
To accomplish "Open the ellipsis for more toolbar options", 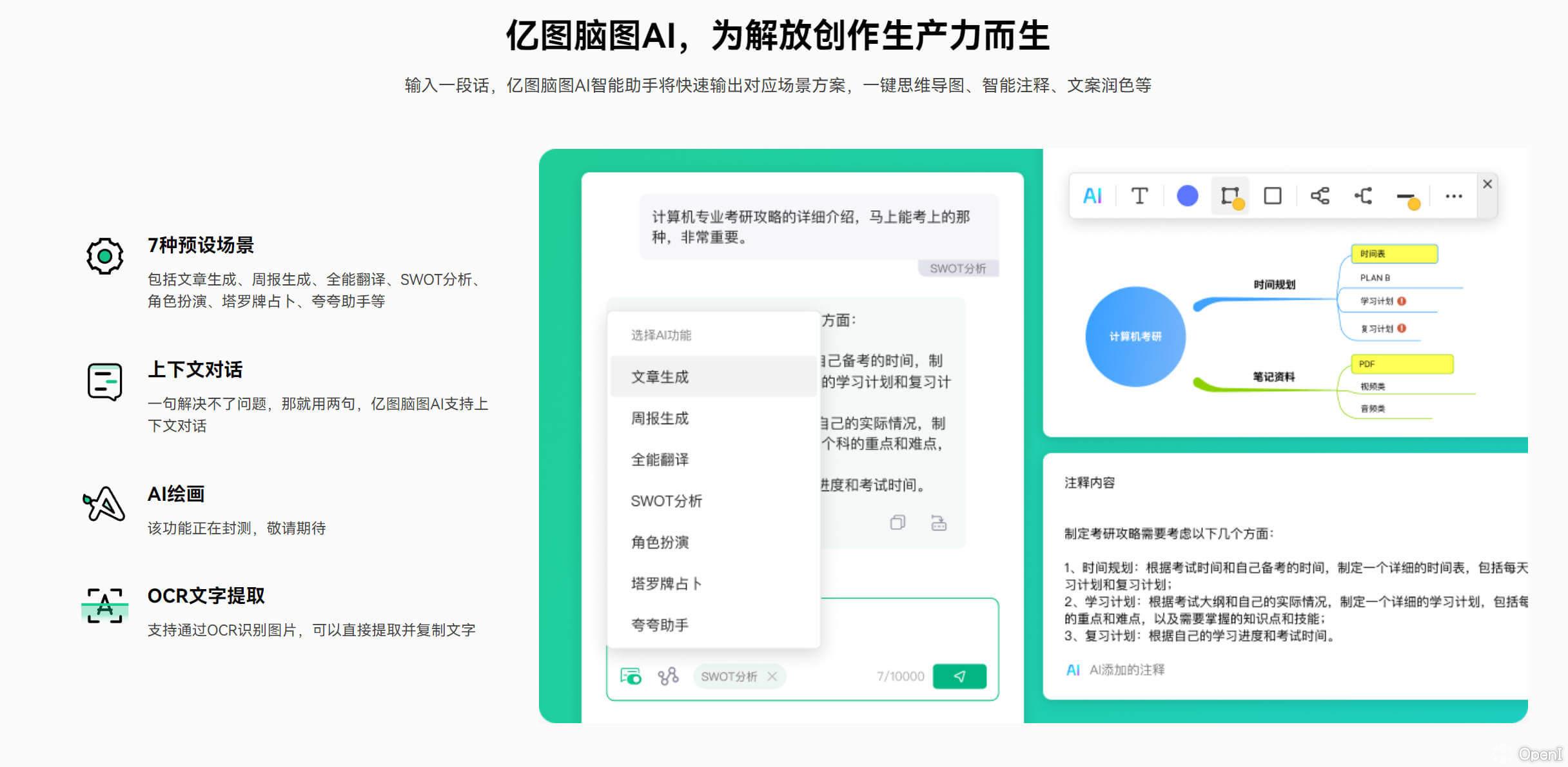I will pos(1453,195).
